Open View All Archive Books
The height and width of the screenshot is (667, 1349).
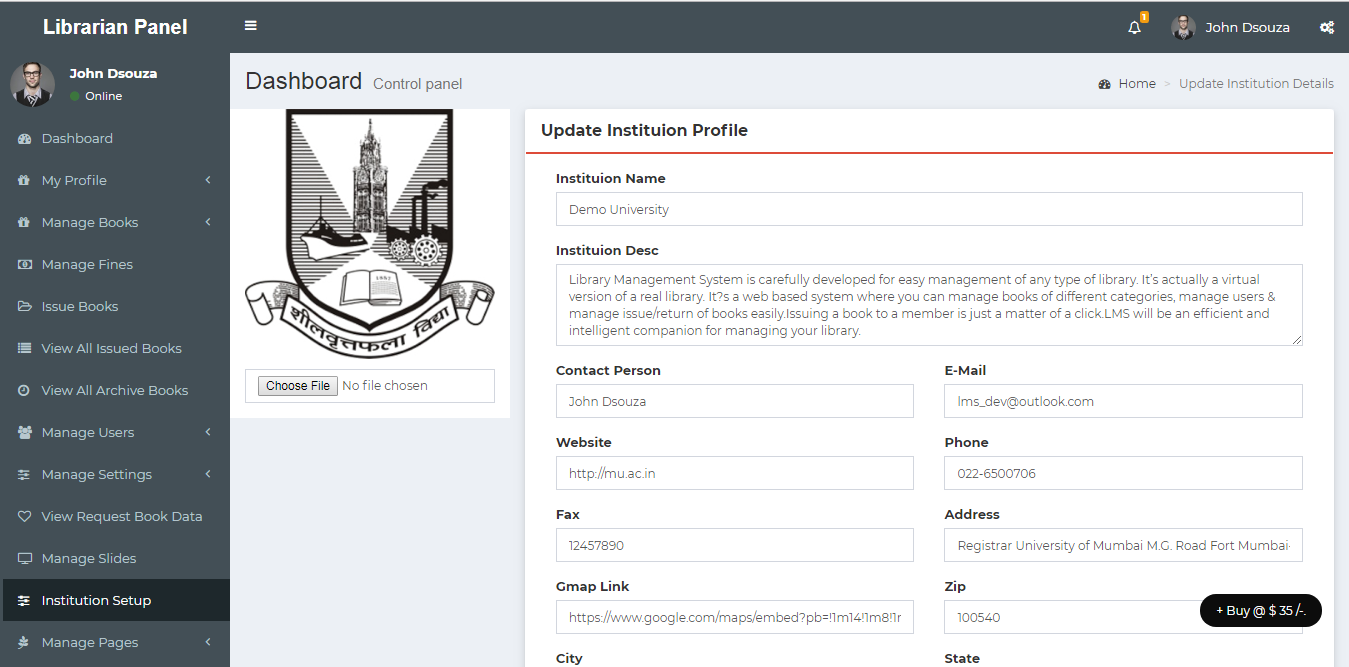pyautogui.click(x=115, y=391)
